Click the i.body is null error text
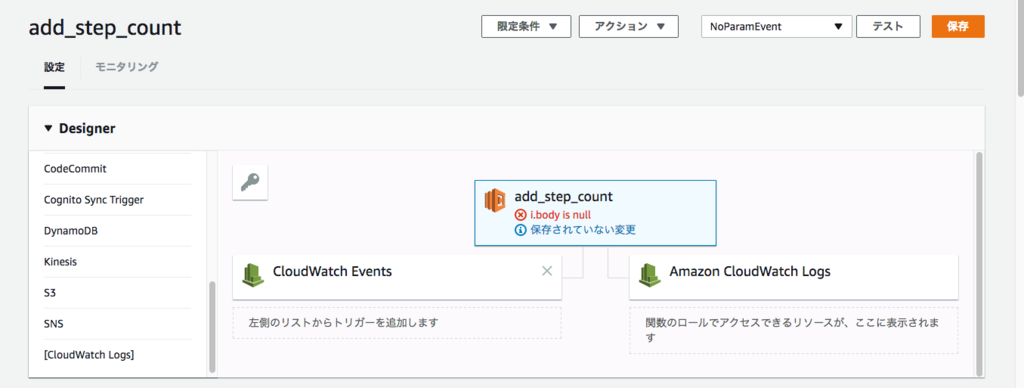This screenshot has width=1024, height=388. pyautogui.click(x=560, y=214)
